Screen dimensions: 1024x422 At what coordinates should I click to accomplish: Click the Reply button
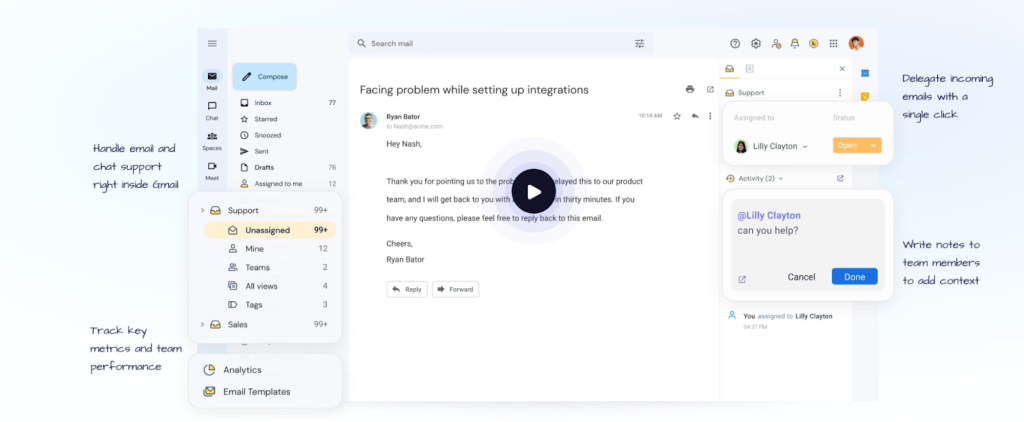tap(407, 289)
